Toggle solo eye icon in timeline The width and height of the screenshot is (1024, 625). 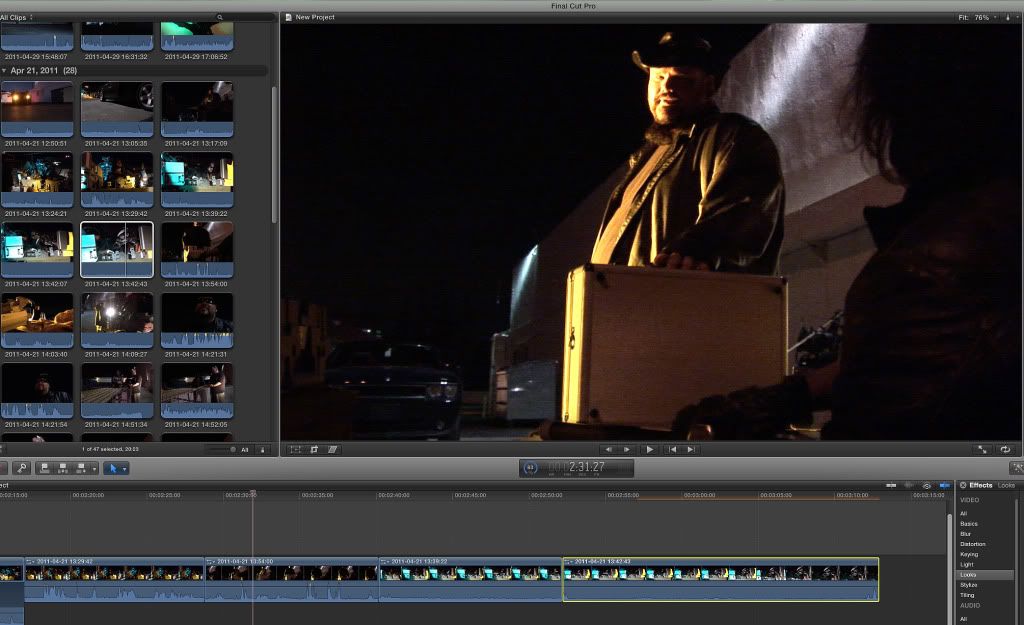(927, 485)
